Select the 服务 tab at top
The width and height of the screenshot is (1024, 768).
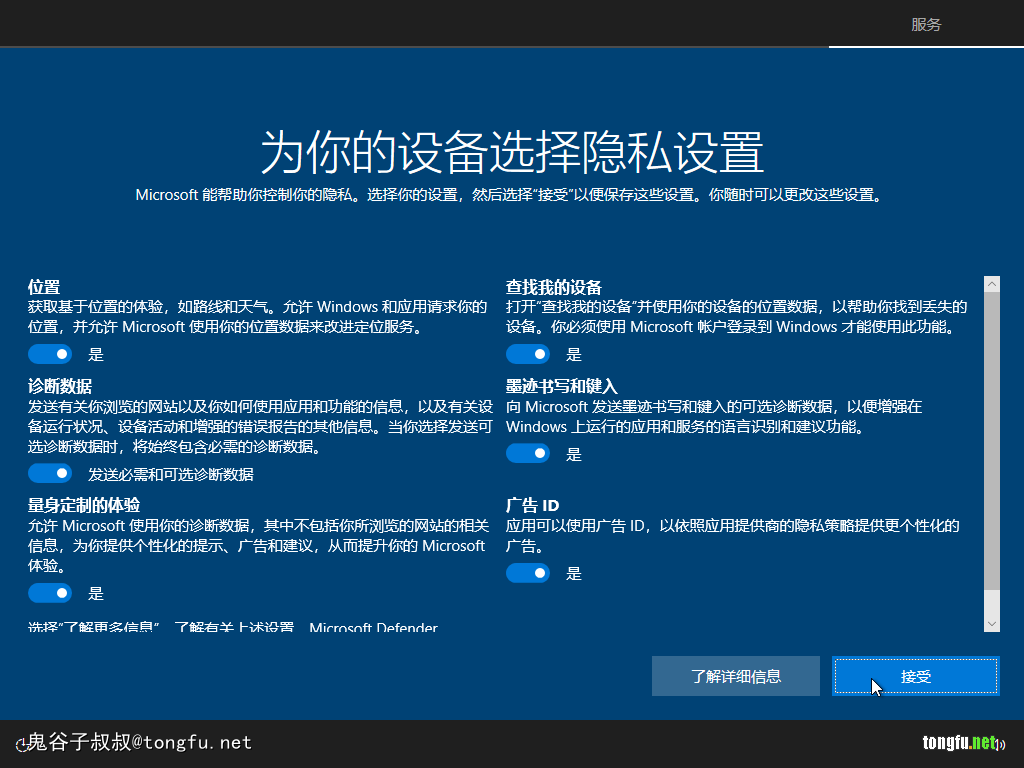pos(926,25)
